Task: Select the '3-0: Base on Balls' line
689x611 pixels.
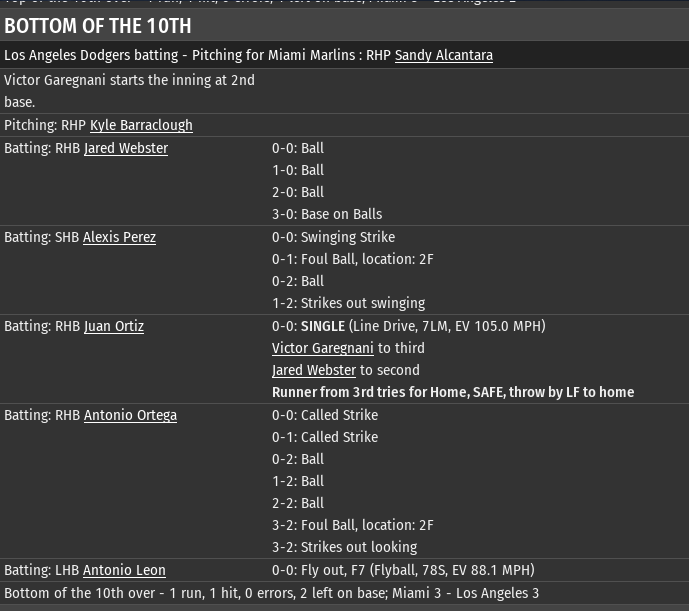Action: tap(327, 215)
